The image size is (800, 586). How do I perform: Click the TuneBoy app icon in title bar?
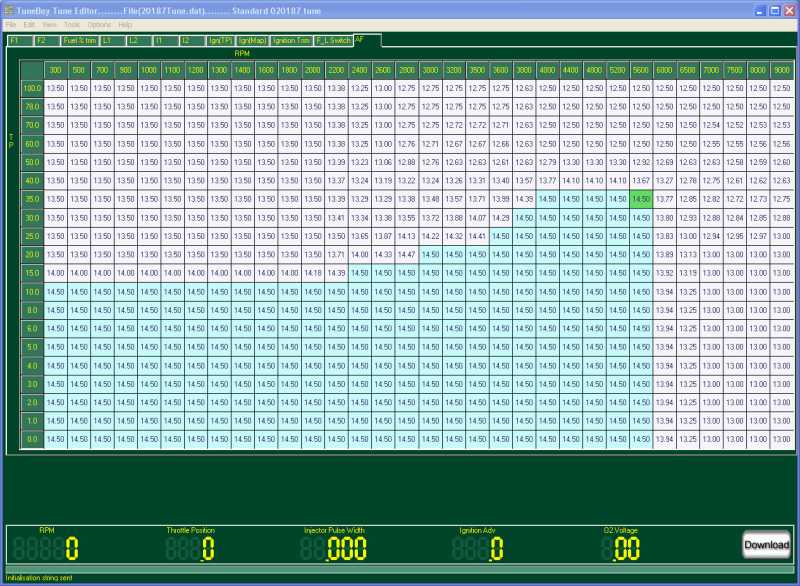[8, 10]
